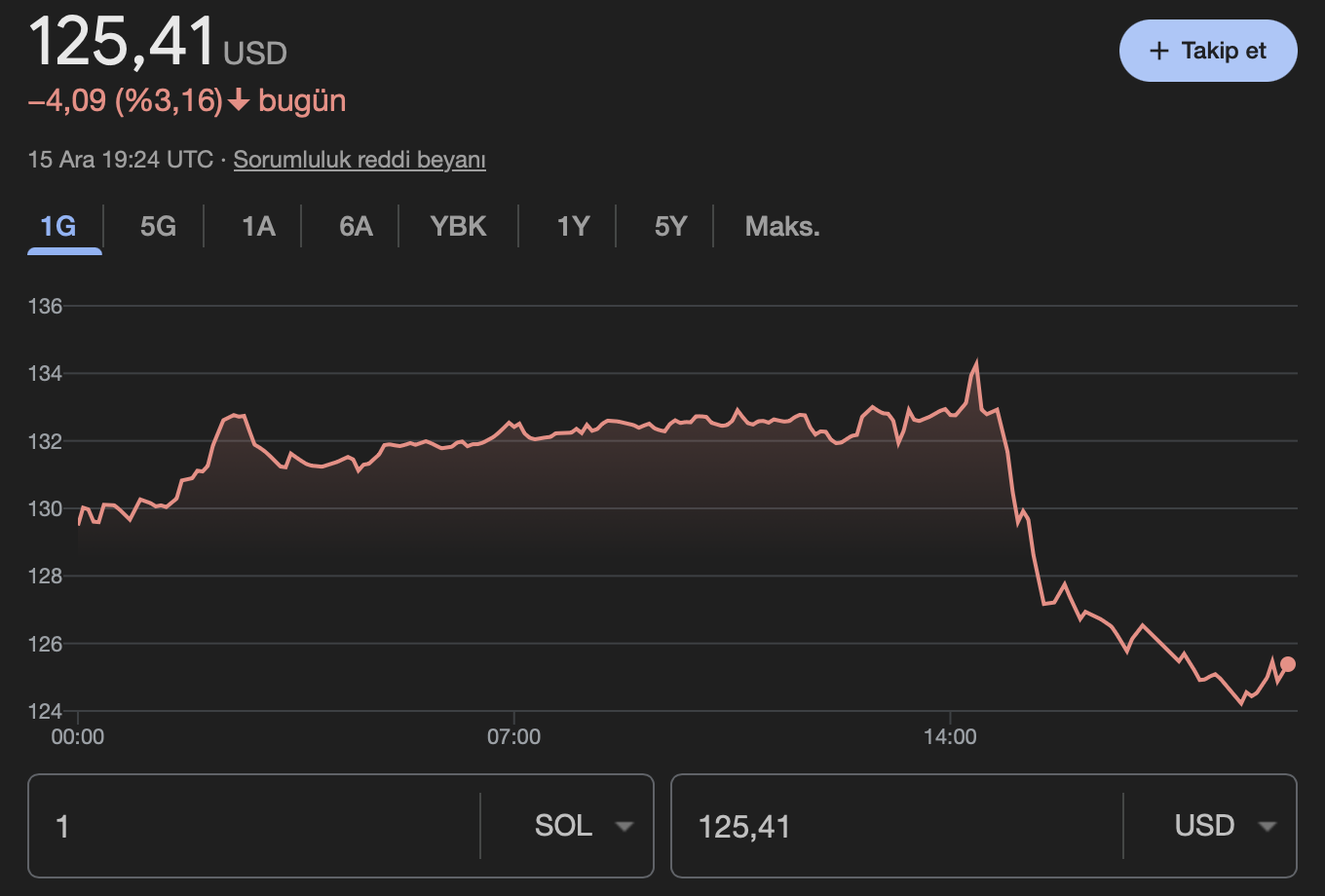Click the chart's price peak above 134

pyautogui.click(x=975, y=364)
